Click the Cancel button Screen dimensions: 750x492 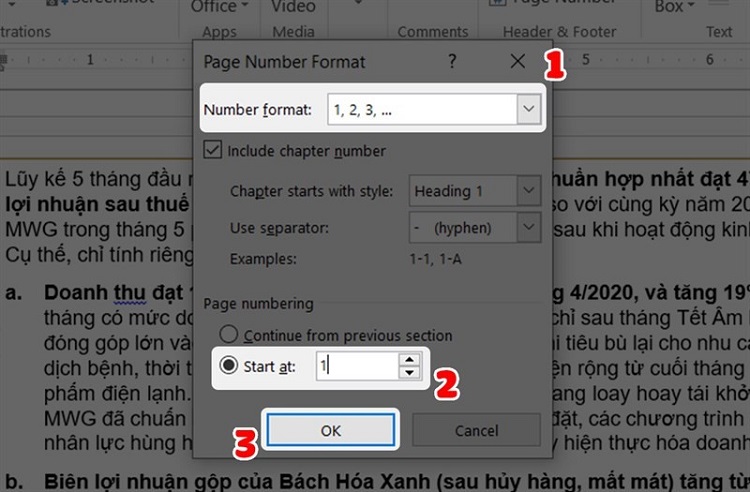(x=476, y=430)
